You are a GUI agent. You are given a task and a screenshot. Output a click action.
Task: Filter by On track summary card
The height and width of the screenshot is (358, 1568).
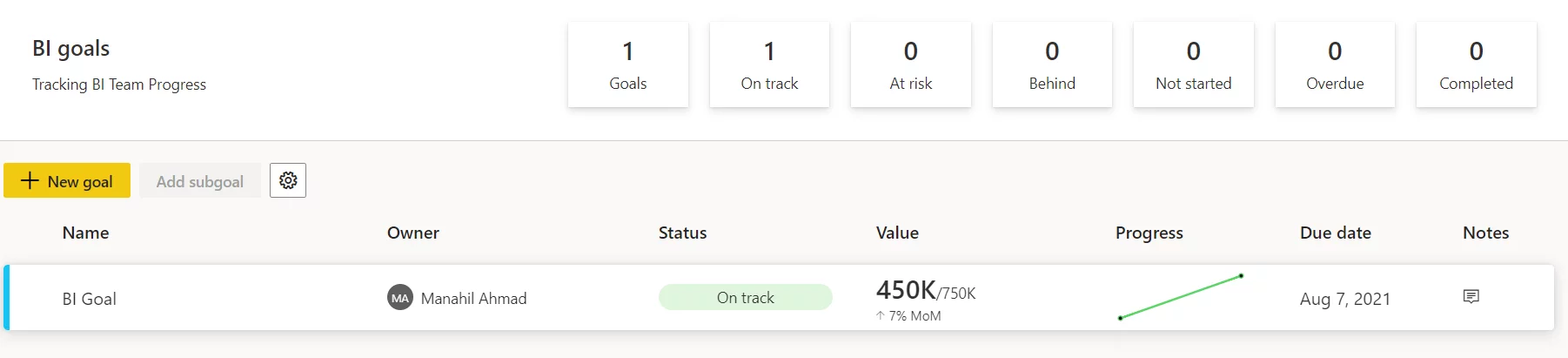click(769, 65)
